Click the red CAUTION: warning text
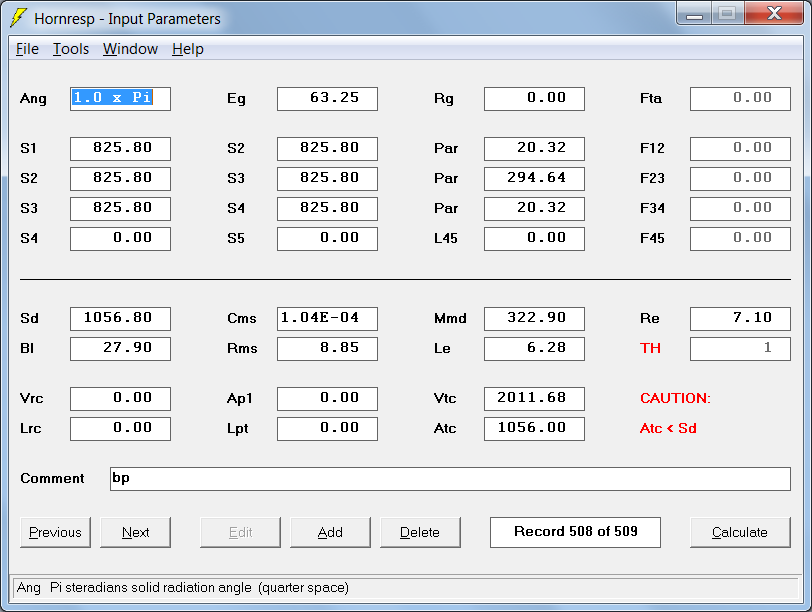The width and height of the screenshot is (812, 612). pos(675,398)
